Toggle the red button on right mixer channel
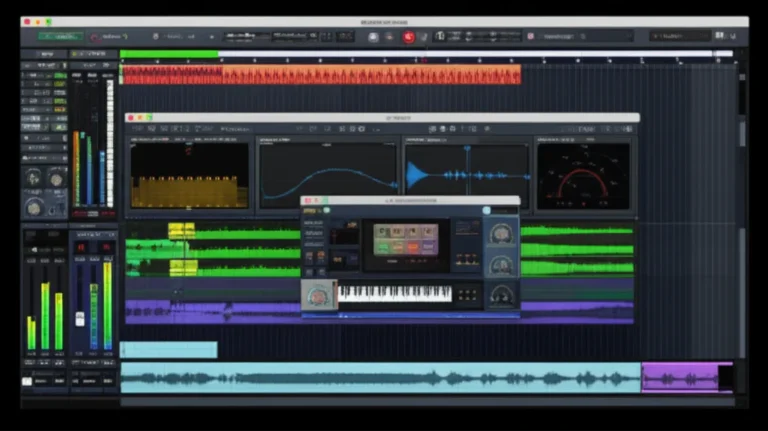768x431 pixels. click(x=106, y=247)
